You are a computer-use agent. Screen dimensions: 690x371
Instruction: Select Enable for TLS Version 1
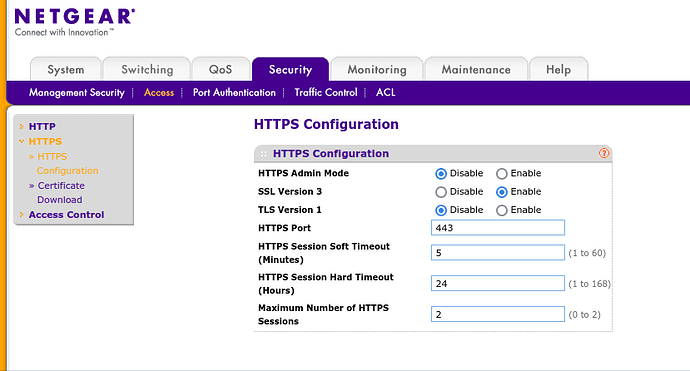pos(502,210)
